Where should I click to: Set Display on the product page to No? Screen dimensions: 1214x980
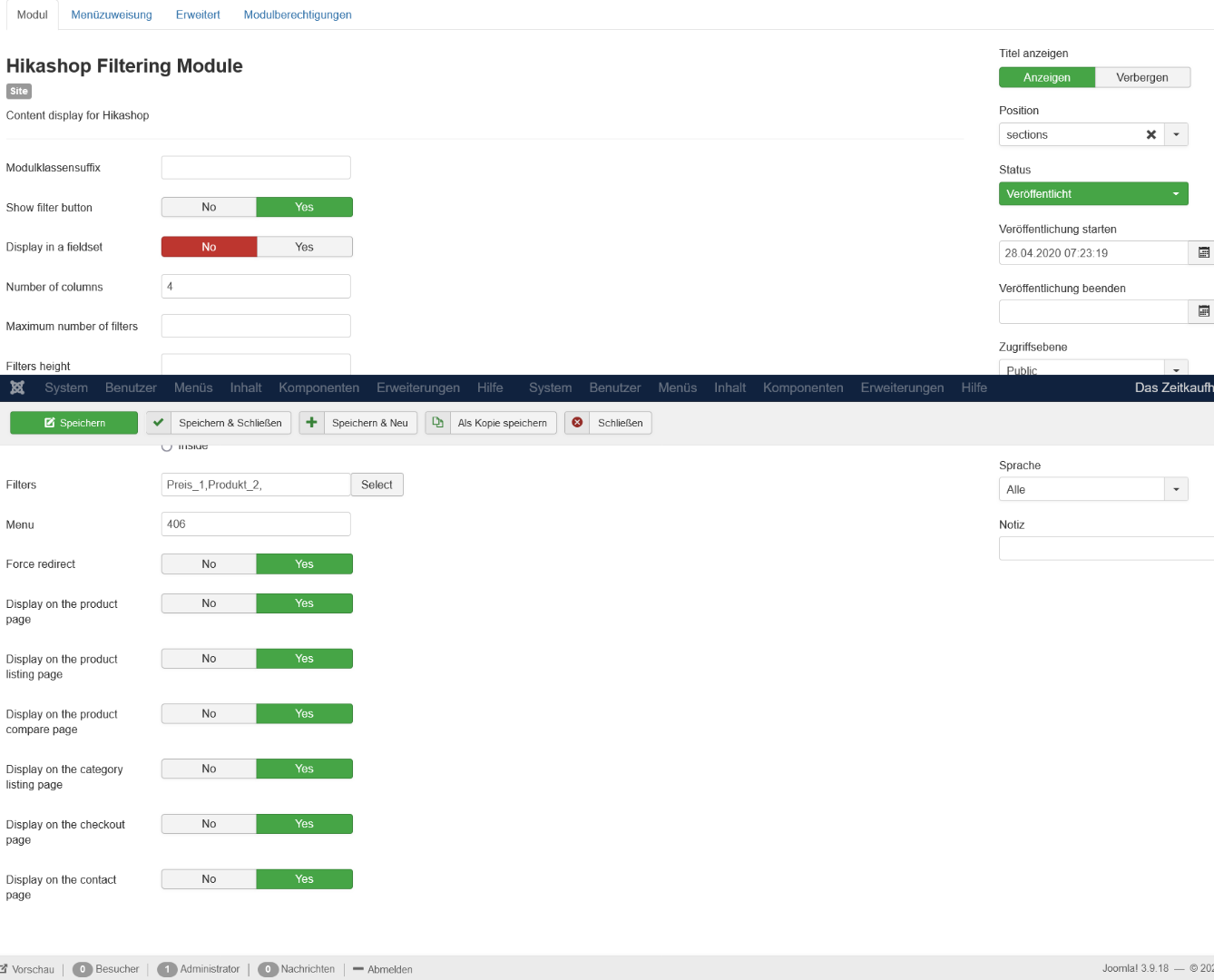tap(209, 603)
